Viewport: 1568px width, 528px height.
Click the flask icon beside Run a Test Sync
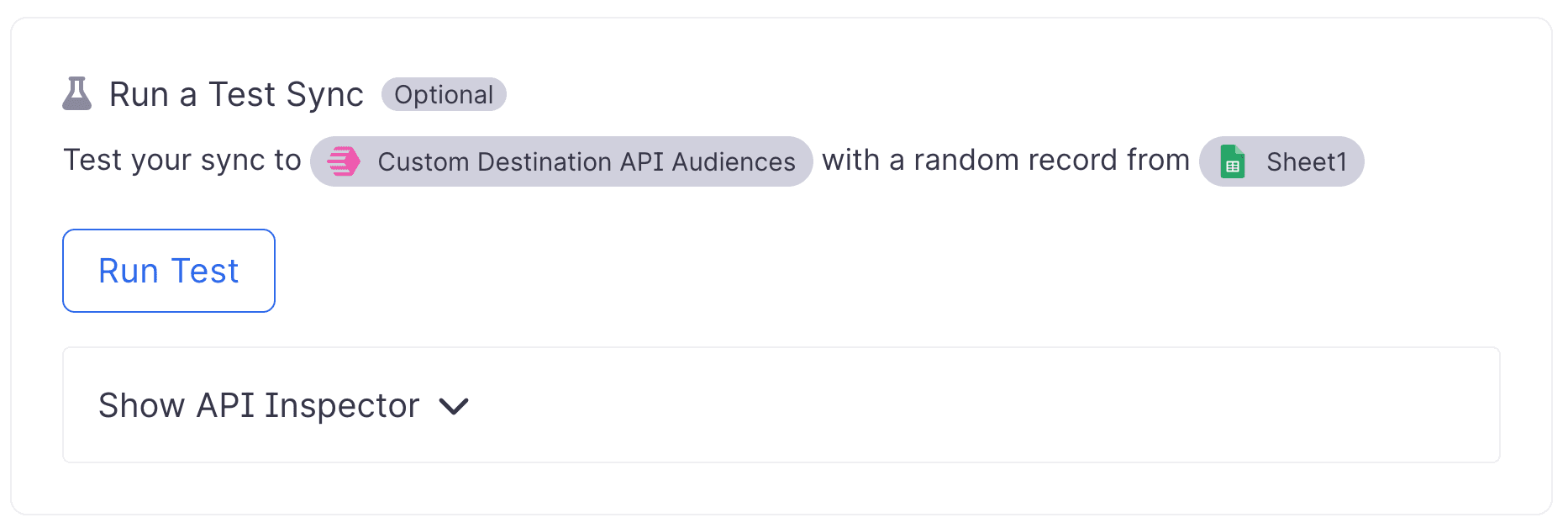[76, 94]
